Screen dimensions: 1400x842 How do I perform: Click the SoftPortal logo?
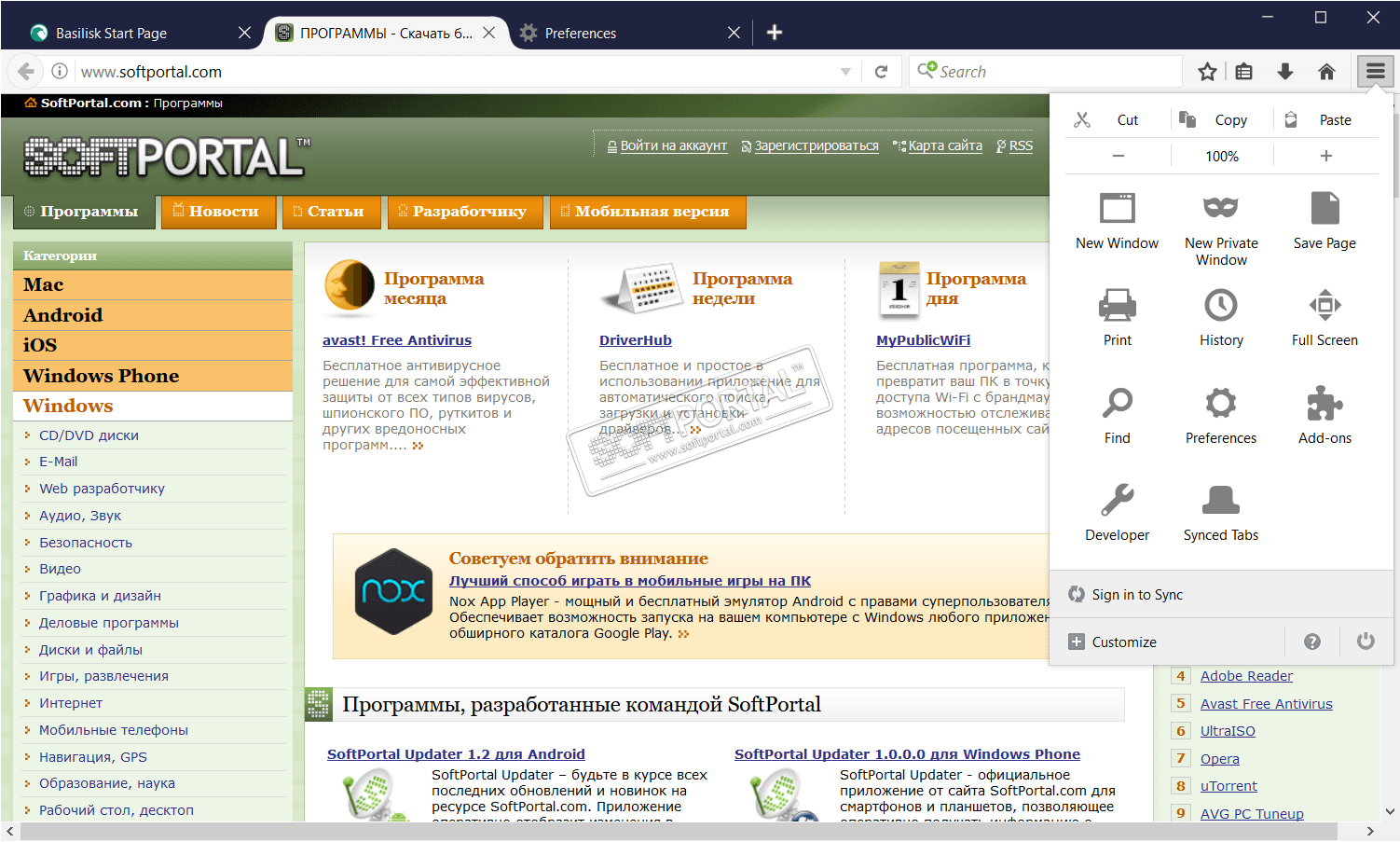tap(167, 156)
